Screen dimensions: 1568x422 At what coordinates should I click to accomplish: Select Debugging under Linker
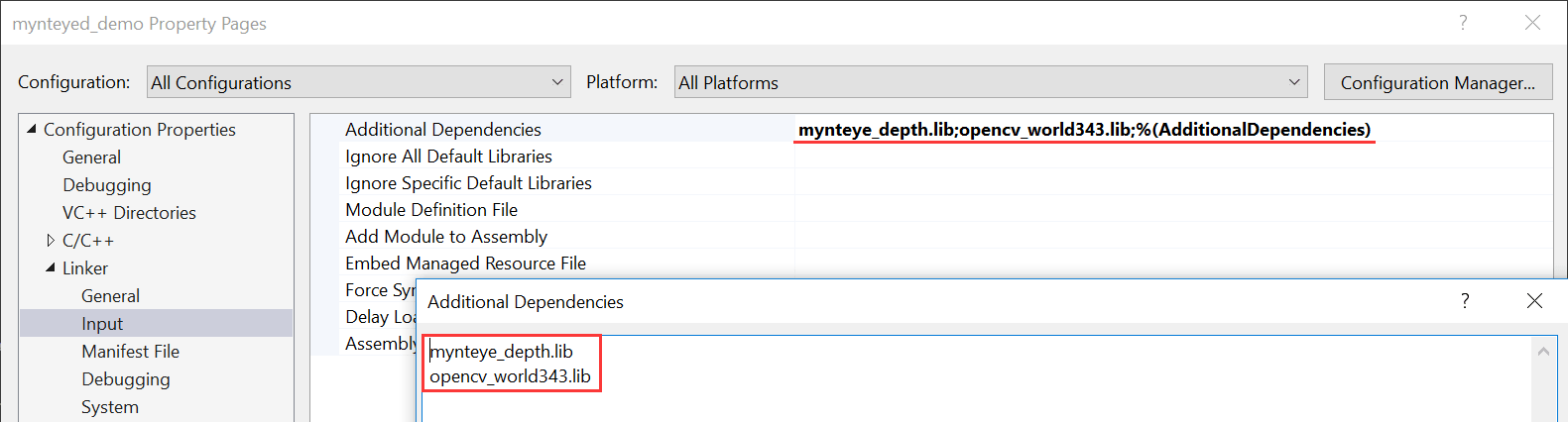126,379
